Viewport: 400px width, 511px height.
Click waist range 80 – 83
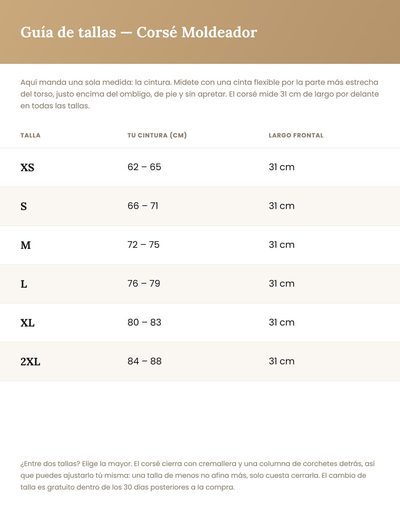(x=144, y=322)
